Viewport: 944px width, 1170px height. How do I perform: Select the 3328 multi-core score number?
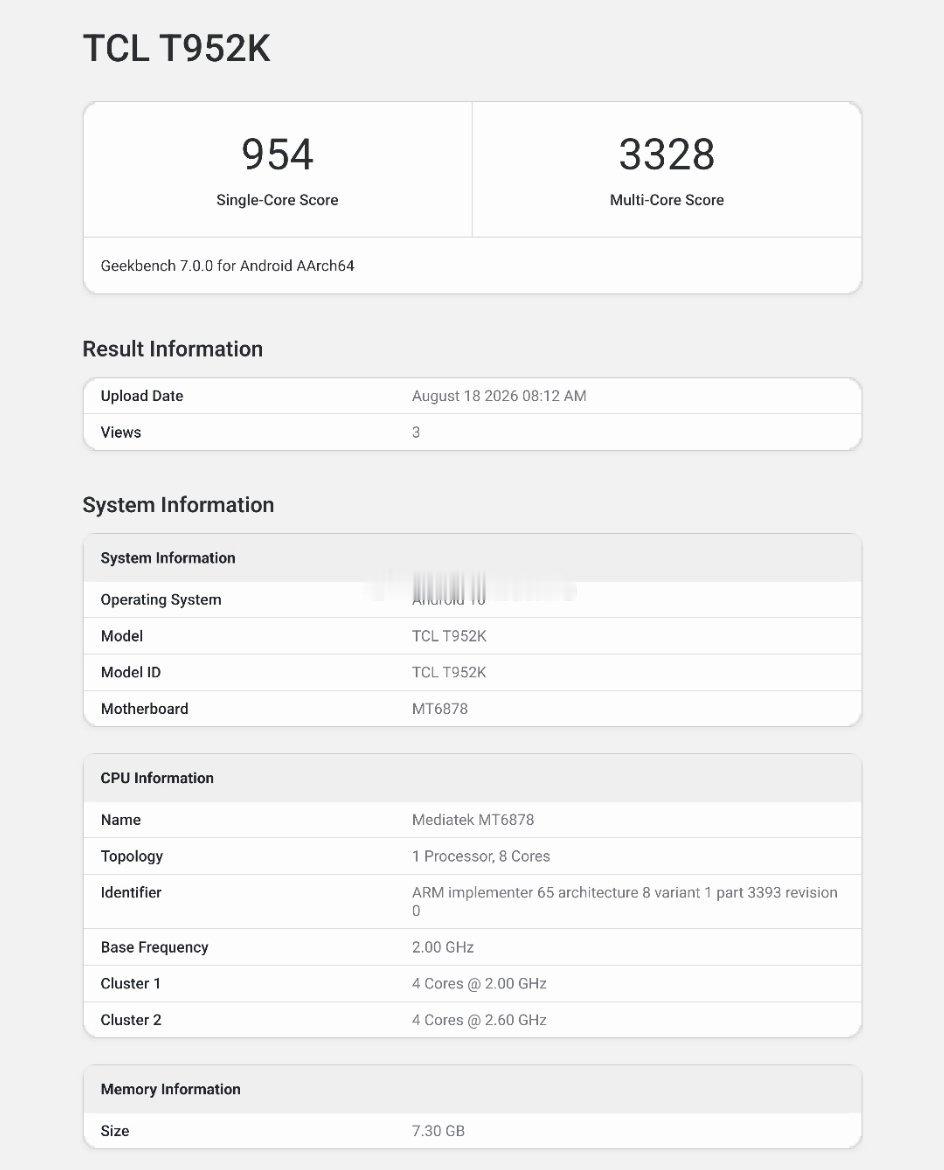tap(666, 154)
